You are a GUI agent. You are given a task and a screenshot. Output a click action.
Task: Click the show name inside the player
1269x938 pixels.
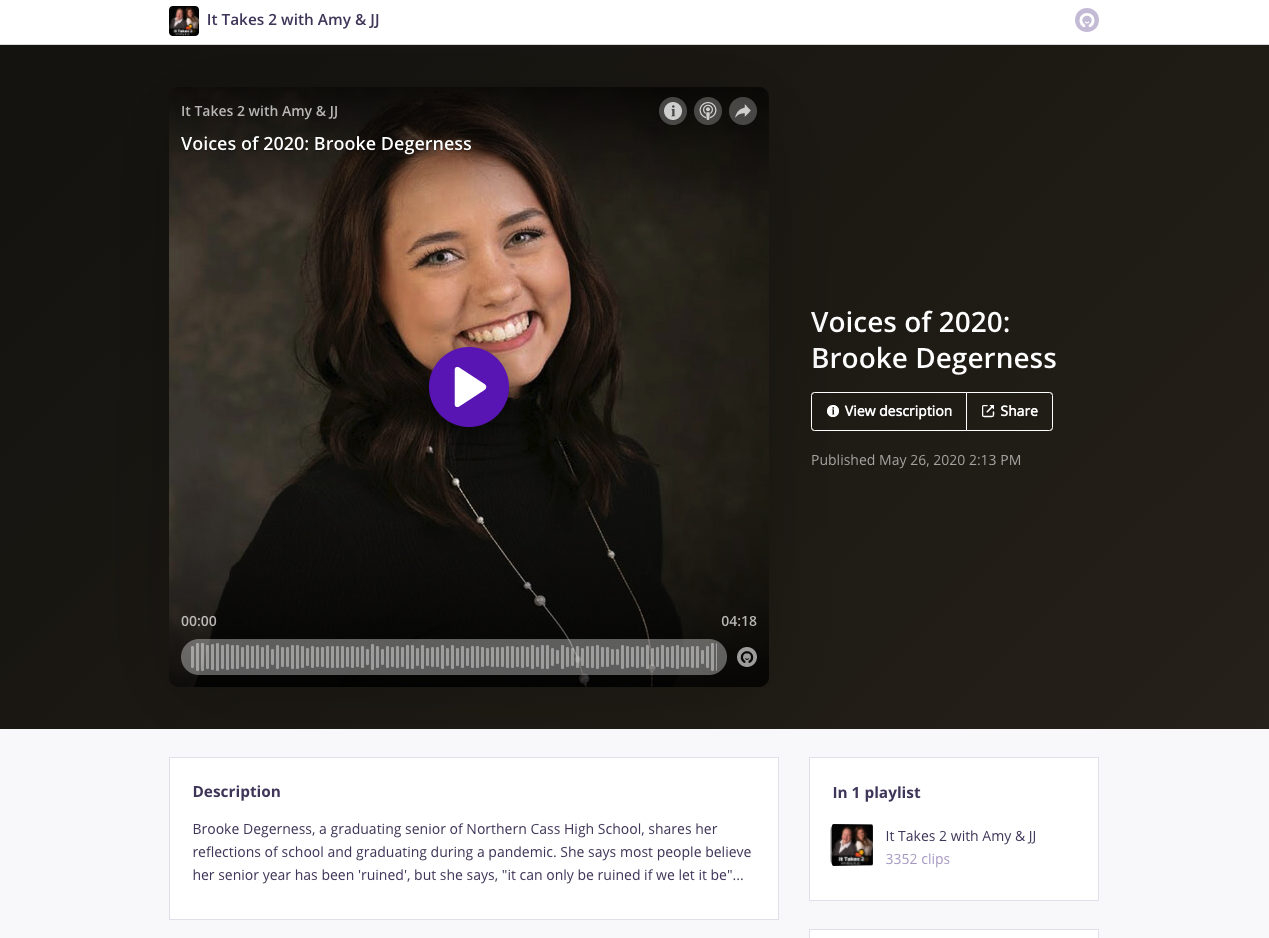pyautogui.click(x=259, y=111)
